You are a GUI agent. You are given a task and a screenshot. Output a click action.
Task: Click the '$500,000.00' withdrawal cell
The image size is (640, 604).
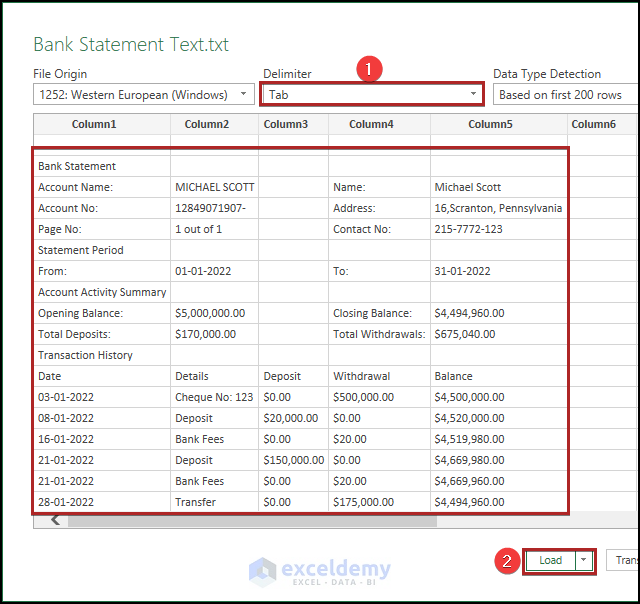(x=379, y=397)
